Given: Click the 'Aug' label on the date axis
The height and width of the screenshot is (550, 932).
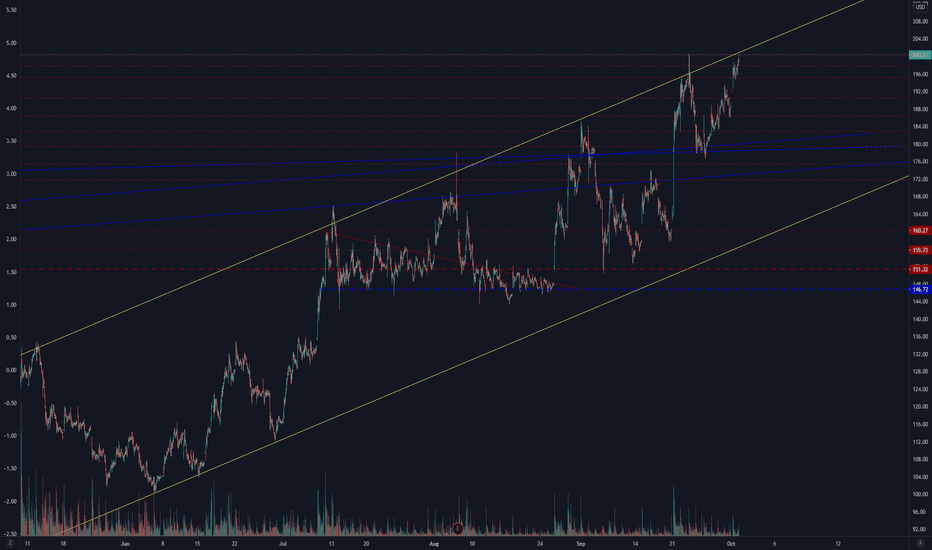Looking at the screenshot, I should tap(434, 543).
